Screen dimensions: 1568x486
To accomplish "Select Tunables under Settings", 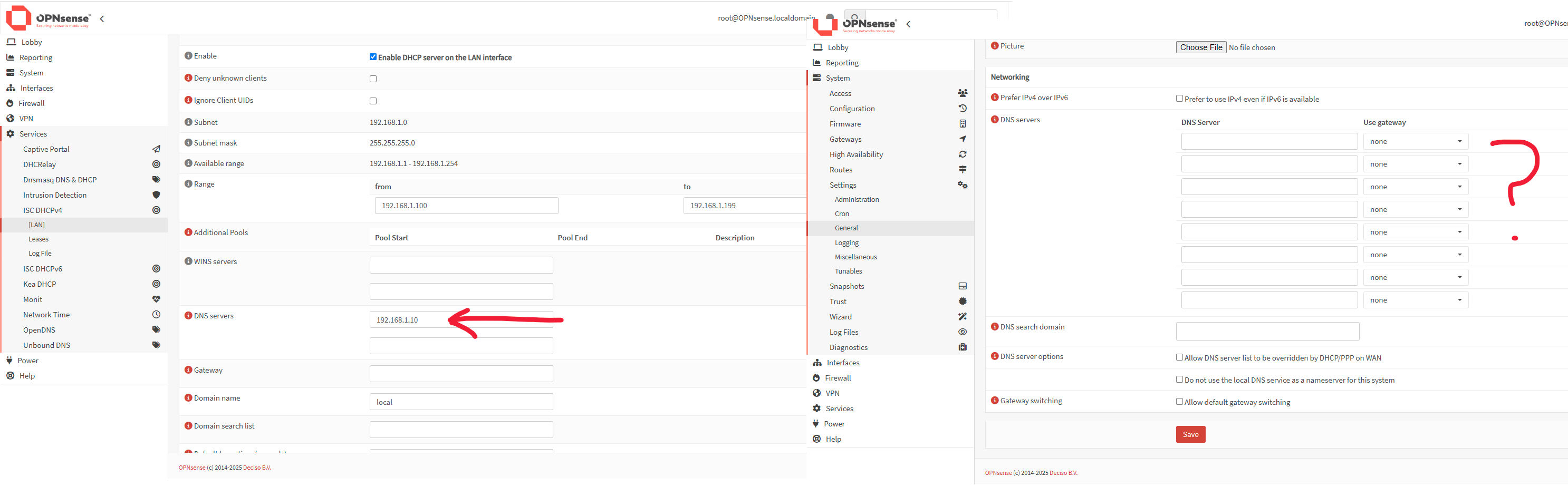I will click(849, 271).
